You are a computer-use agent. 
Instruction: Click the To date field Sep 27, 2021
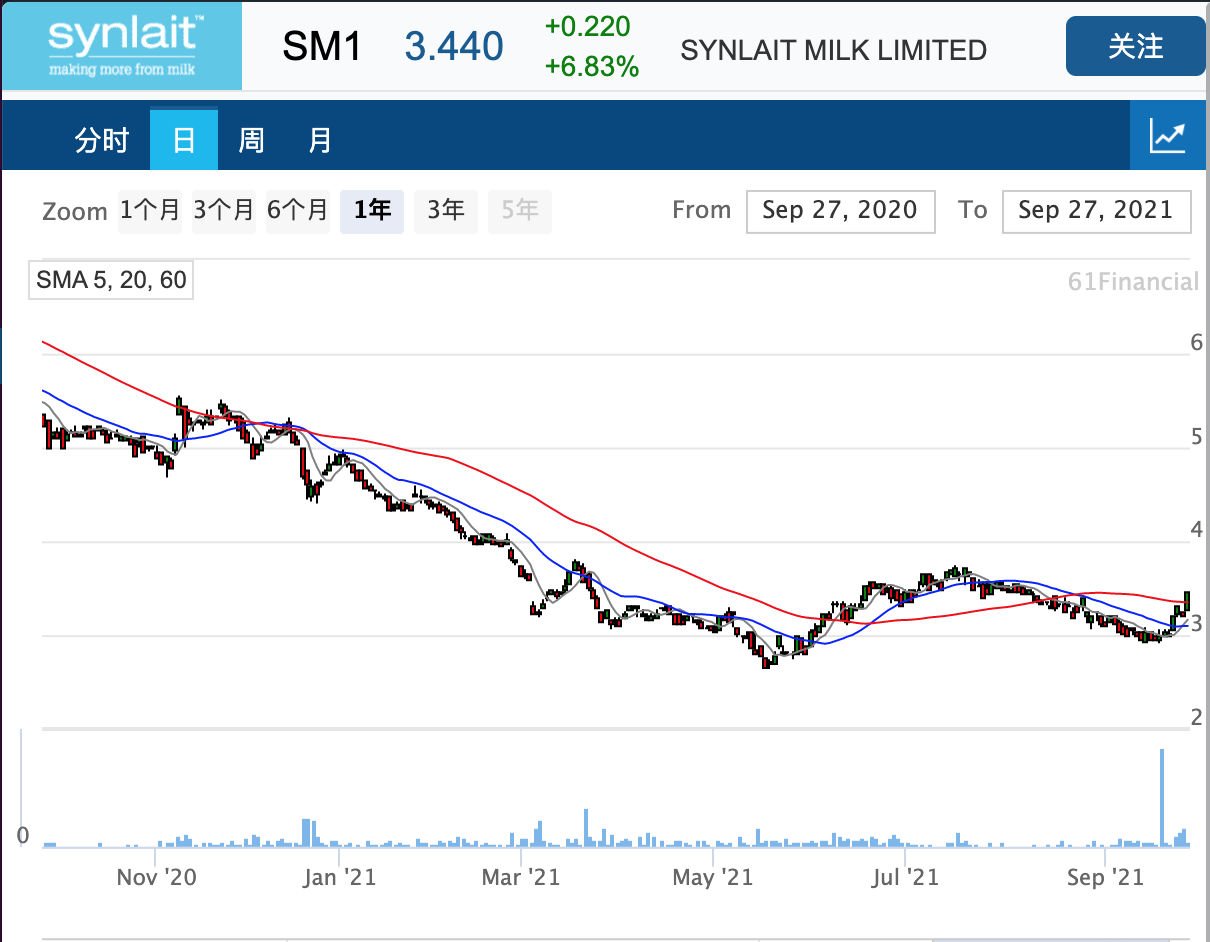[1096, 211]
